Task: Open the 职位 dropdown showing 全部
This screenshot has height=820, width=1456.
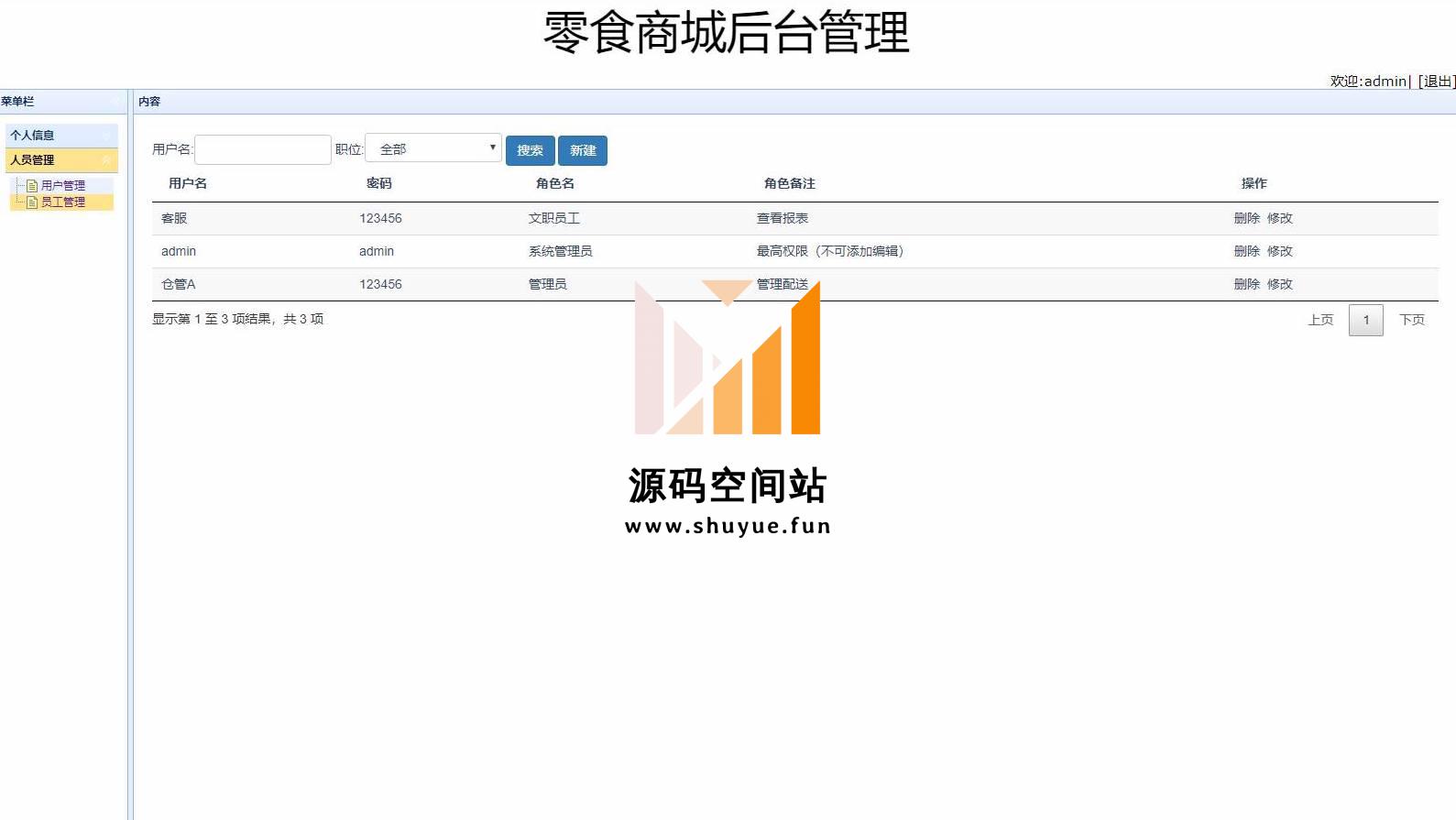Action: pyautogui.click(x=433, y=148)
